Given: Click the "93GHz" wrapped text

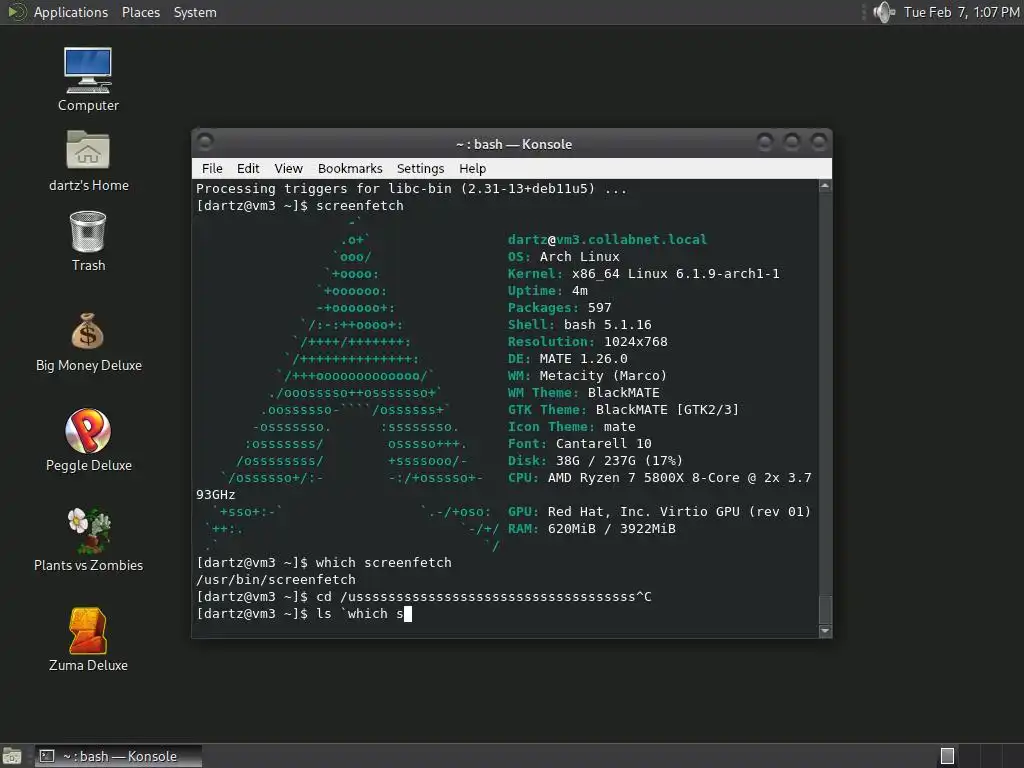Looking at the screenshot, I should coord(216,494).
